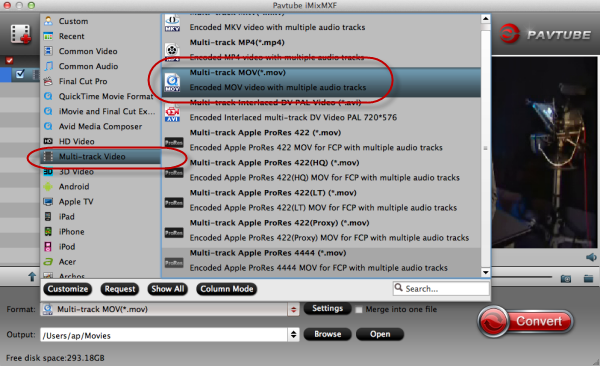Click the HD Video icon
The image size is (600, 366).
(48, 141)
